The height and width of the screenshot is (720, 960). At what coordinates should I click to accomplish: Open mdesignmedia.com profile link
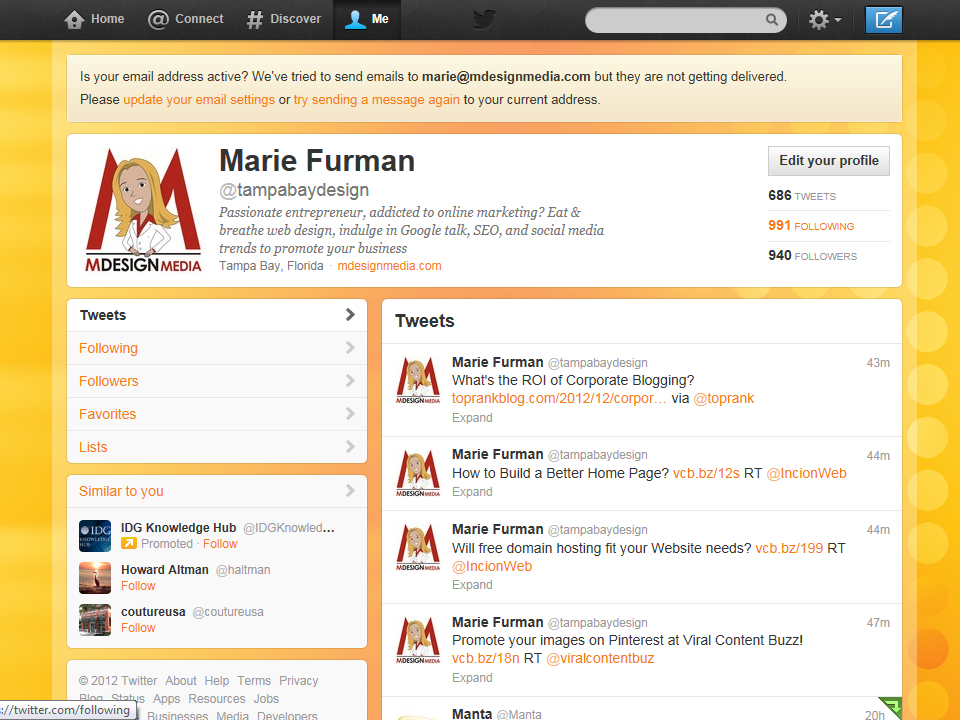pos(389,266)
